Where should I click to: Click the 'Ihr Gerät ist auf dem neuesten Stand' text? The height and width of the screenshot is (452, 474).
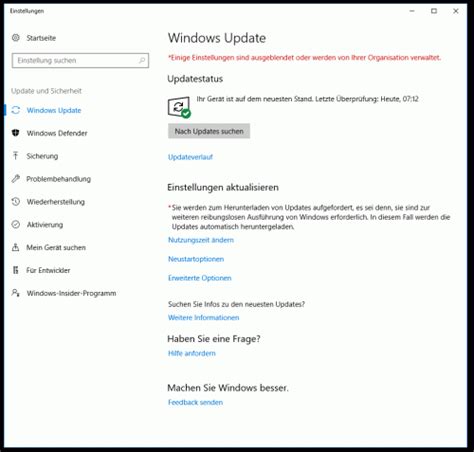pyautogui.click(x=255, y=99)
